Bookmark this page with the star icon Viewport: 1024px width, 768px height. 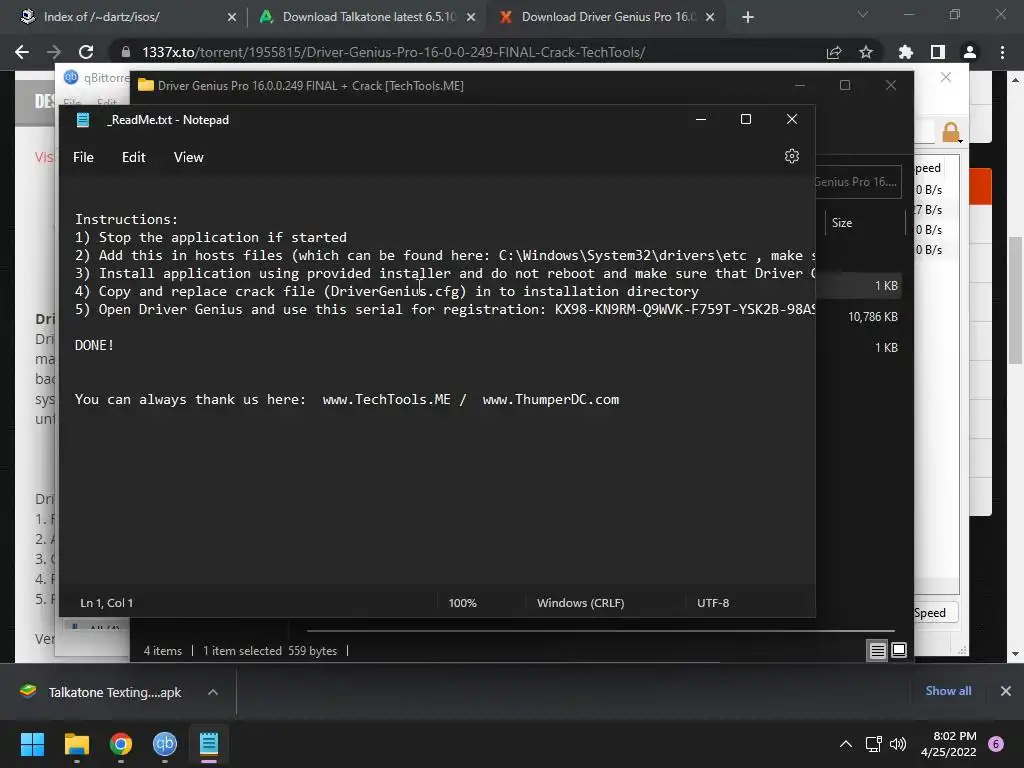point(866,52)
